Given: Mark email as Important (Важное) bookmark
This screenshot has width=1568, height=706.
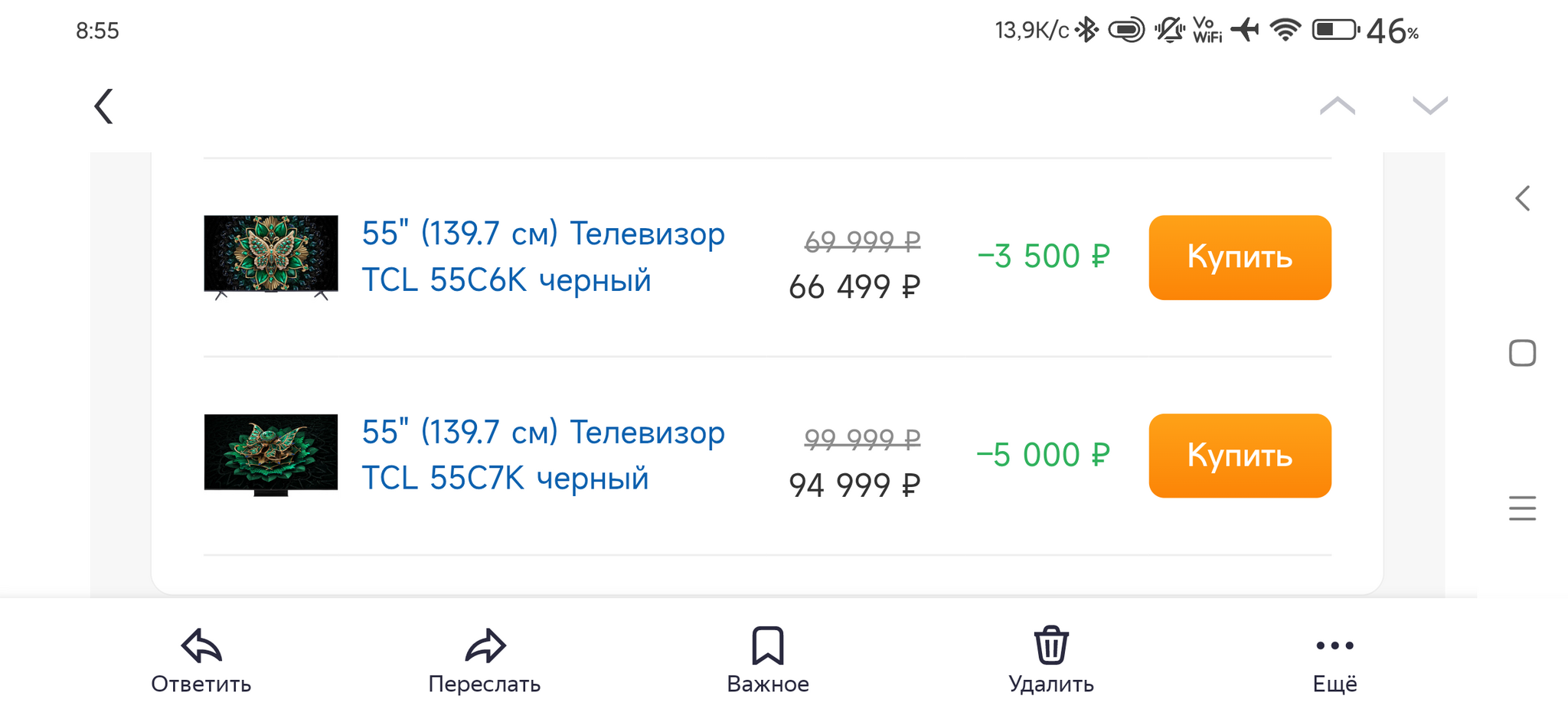Looking at the screenshot, I should tap(767, 646).
